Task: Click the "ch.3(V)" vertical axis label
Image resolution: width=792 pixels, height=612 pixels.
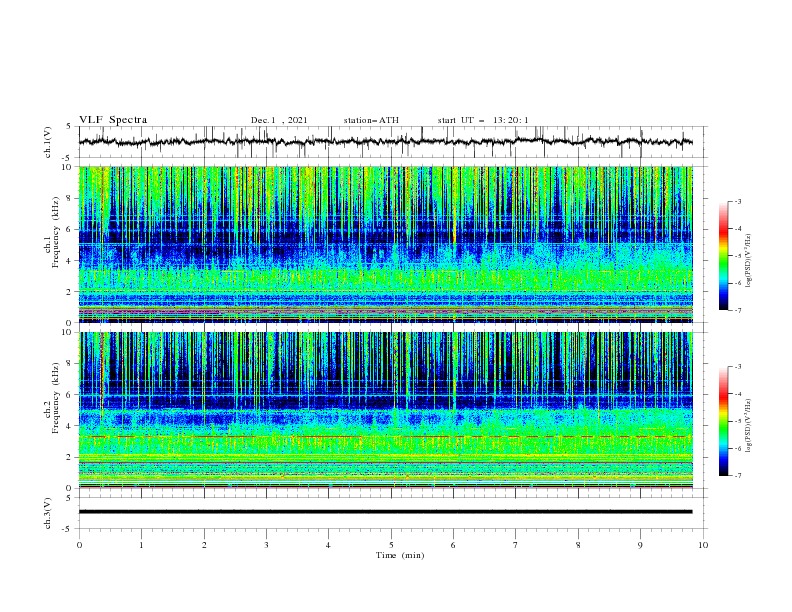Action: tap(48, 513)
